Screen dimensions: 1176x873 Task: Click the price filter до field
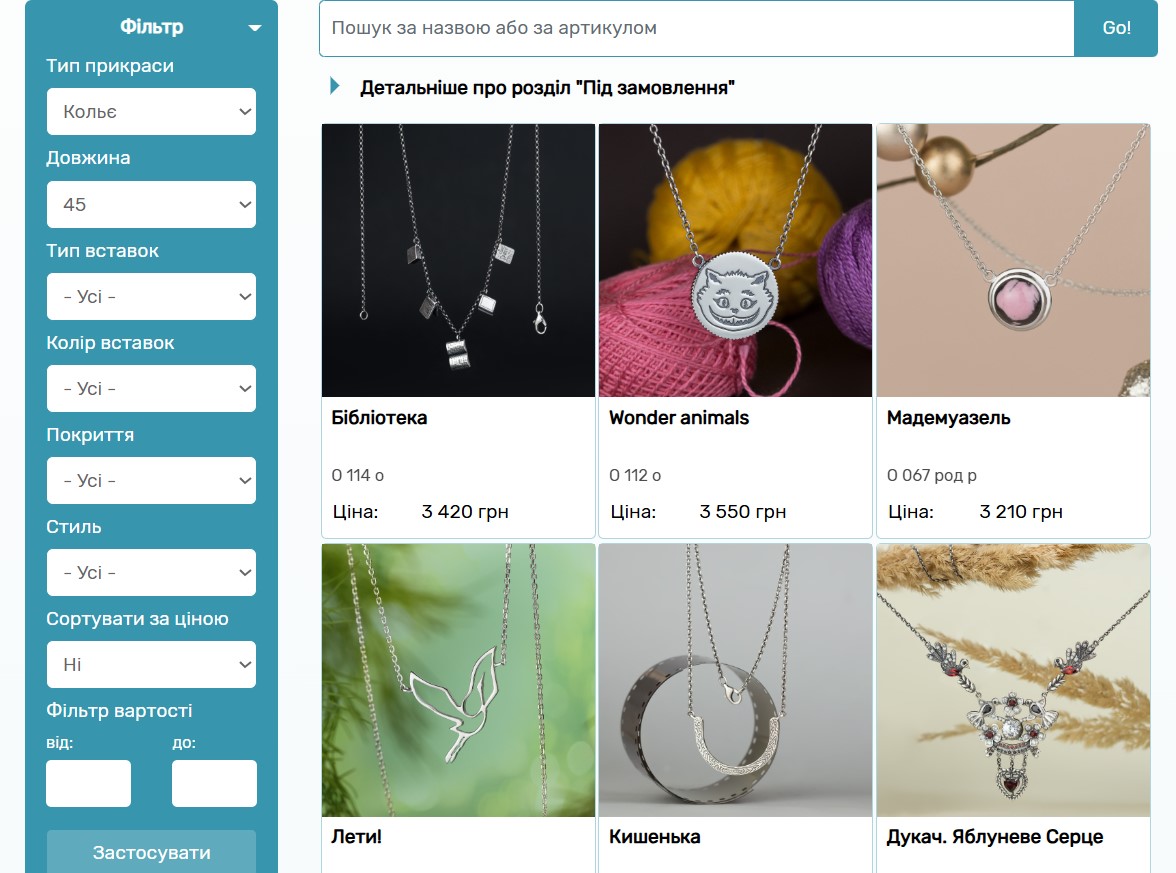pyautogui.click(x=214, y=784)
